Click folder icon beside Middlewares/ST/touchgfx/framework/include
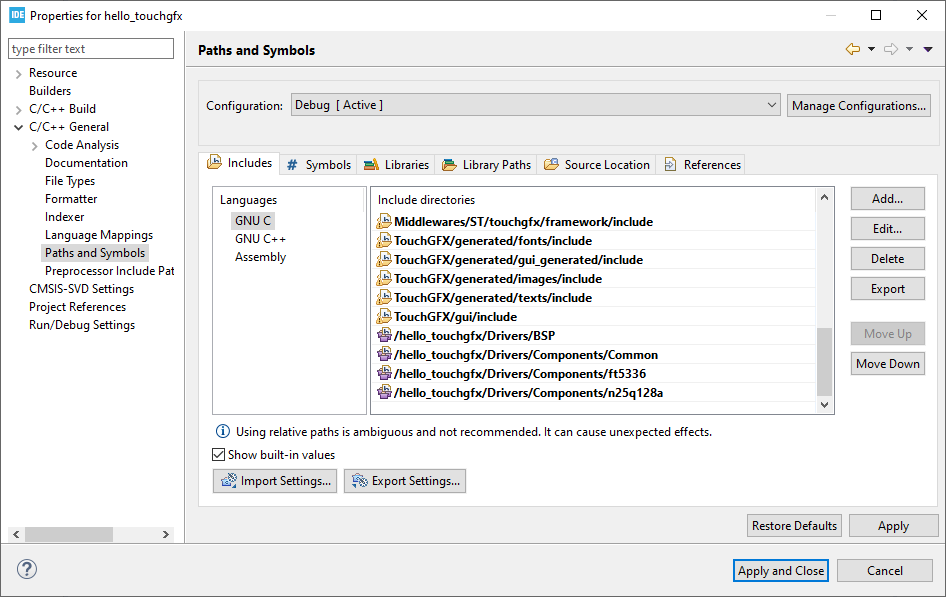The image size is (946, 597). click(x=384, y=222)
